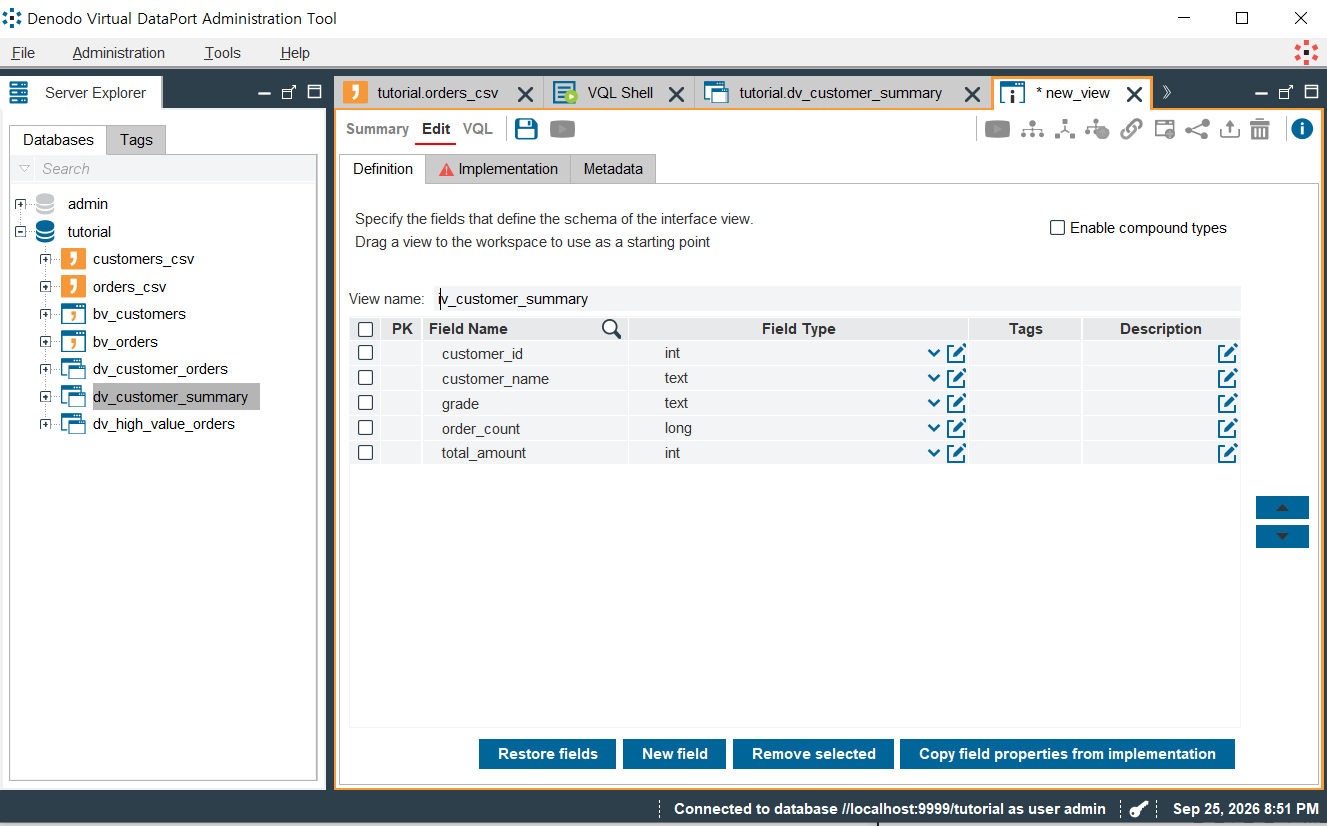
Task: Edit description of customer_id field
Action: click(1227, 353)
